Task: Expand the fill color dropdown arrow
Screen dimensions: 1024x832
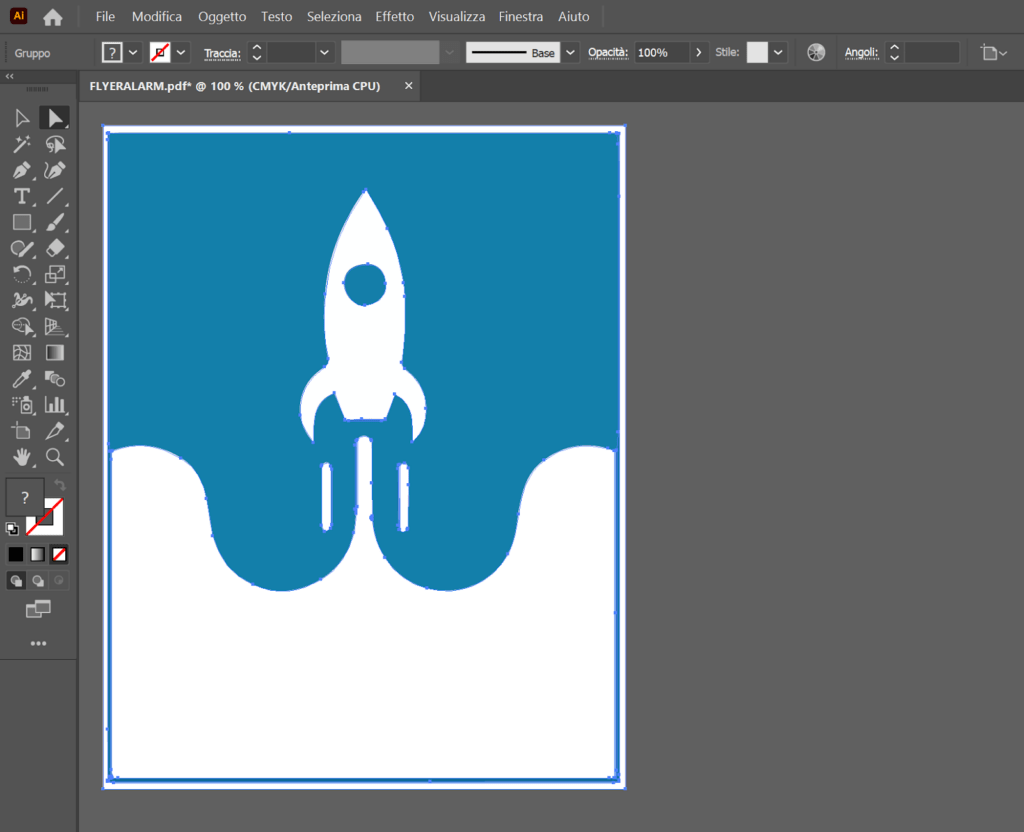Action: click(133, 53)
